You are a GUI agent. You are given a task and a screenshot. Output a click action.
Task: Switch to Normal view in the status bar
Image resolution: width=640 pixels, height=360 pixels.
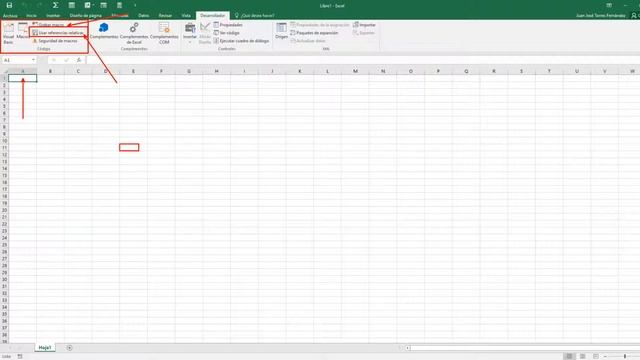pyautogui.click(x=569, y=356)
